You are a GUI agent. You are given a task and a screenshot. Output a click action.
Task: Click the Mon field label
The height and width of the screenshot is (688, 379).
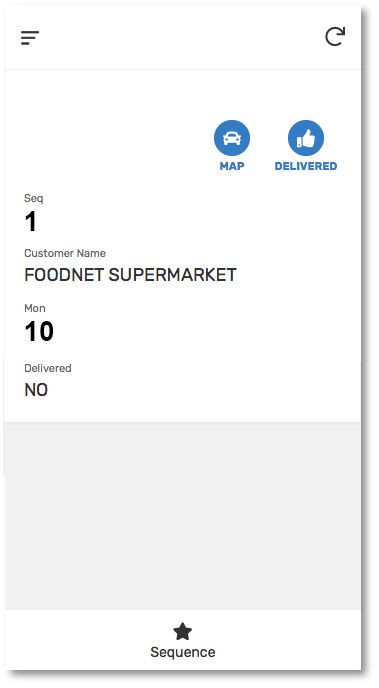(x=35, y=308)
